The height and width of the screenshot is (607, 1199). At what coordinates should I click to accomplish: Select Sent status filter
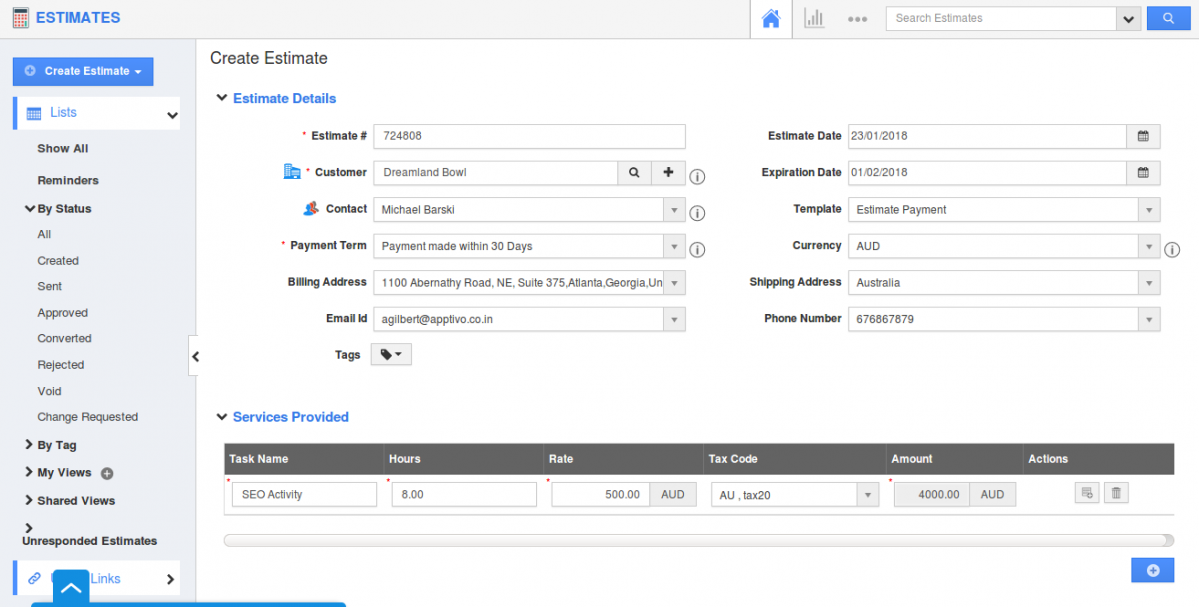(50, 286)
